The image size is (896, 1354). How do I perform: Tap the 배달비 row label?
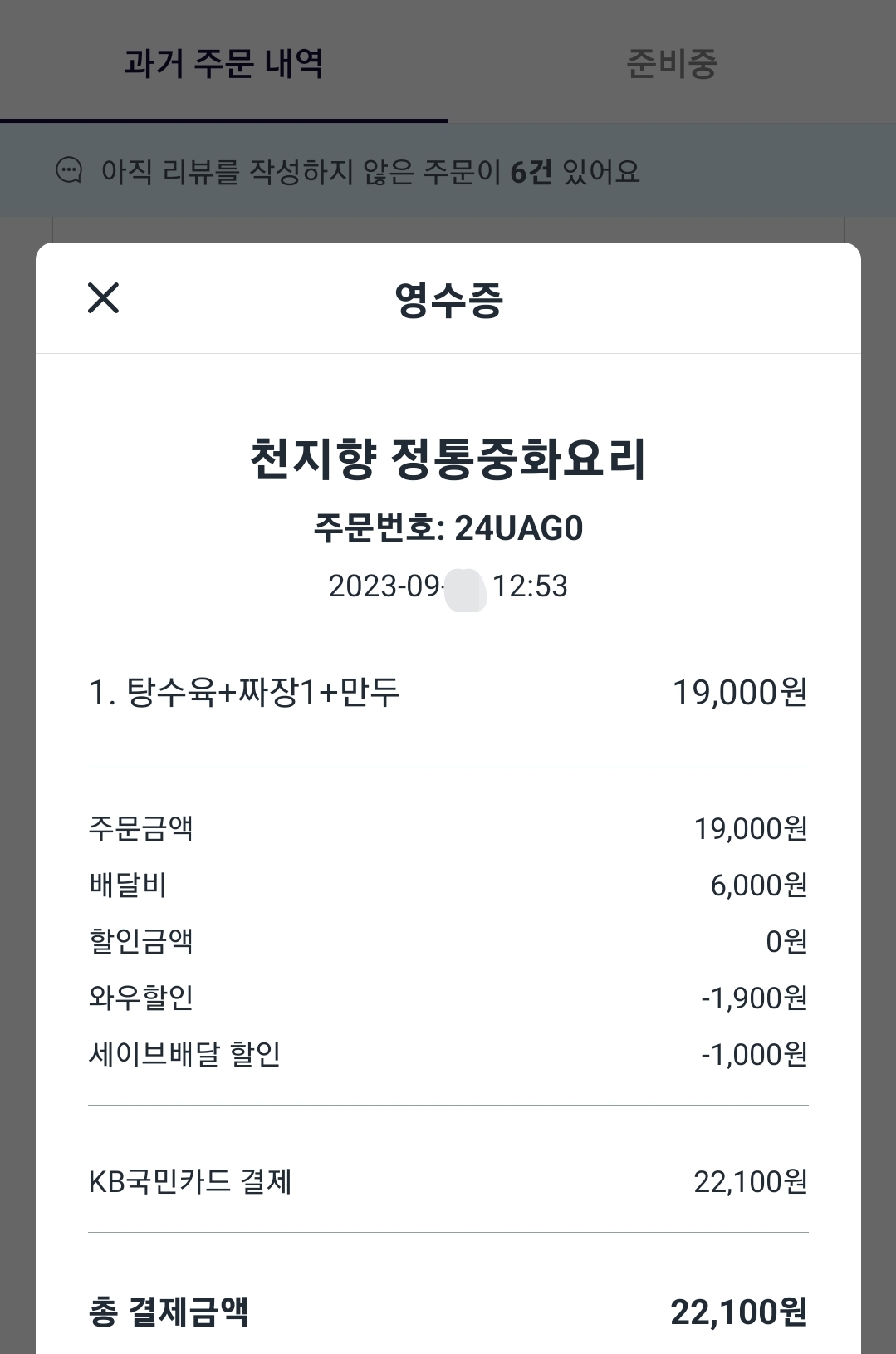tap(128, 885)
